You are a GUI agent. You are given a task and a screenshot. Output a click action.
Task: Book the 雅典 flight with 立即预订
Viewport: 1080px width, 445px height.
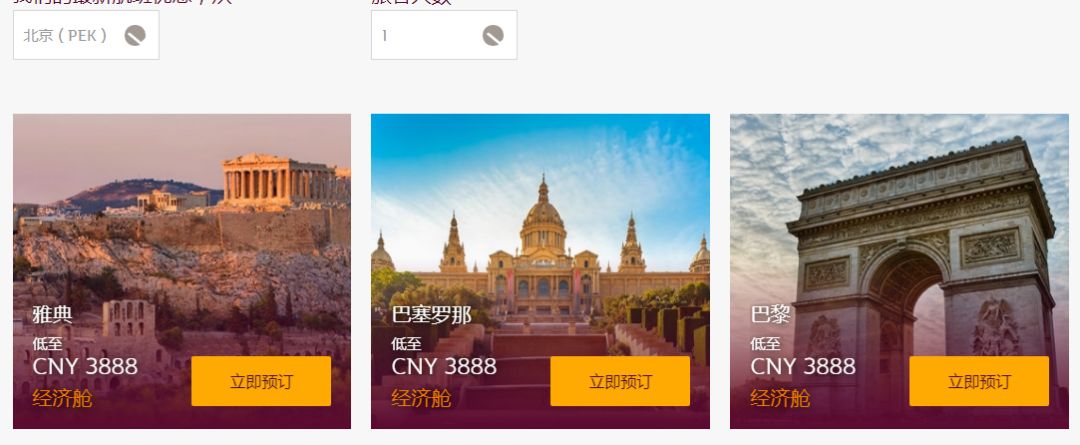[261, 381]
